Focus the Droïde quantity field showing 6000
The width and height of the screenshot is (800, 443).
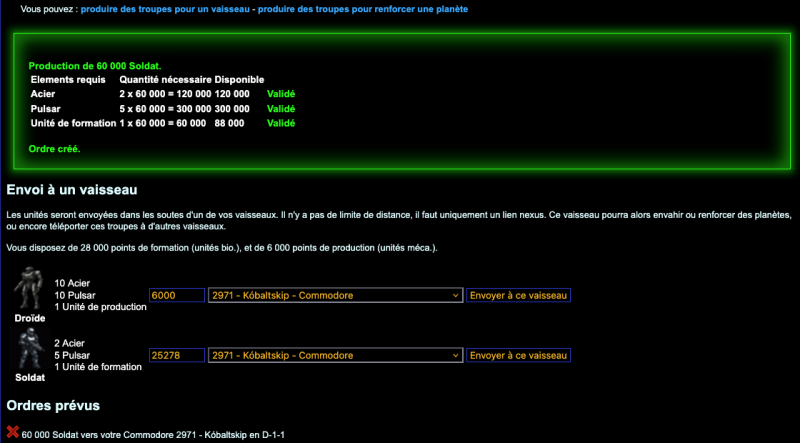click(x=177, y=296)
